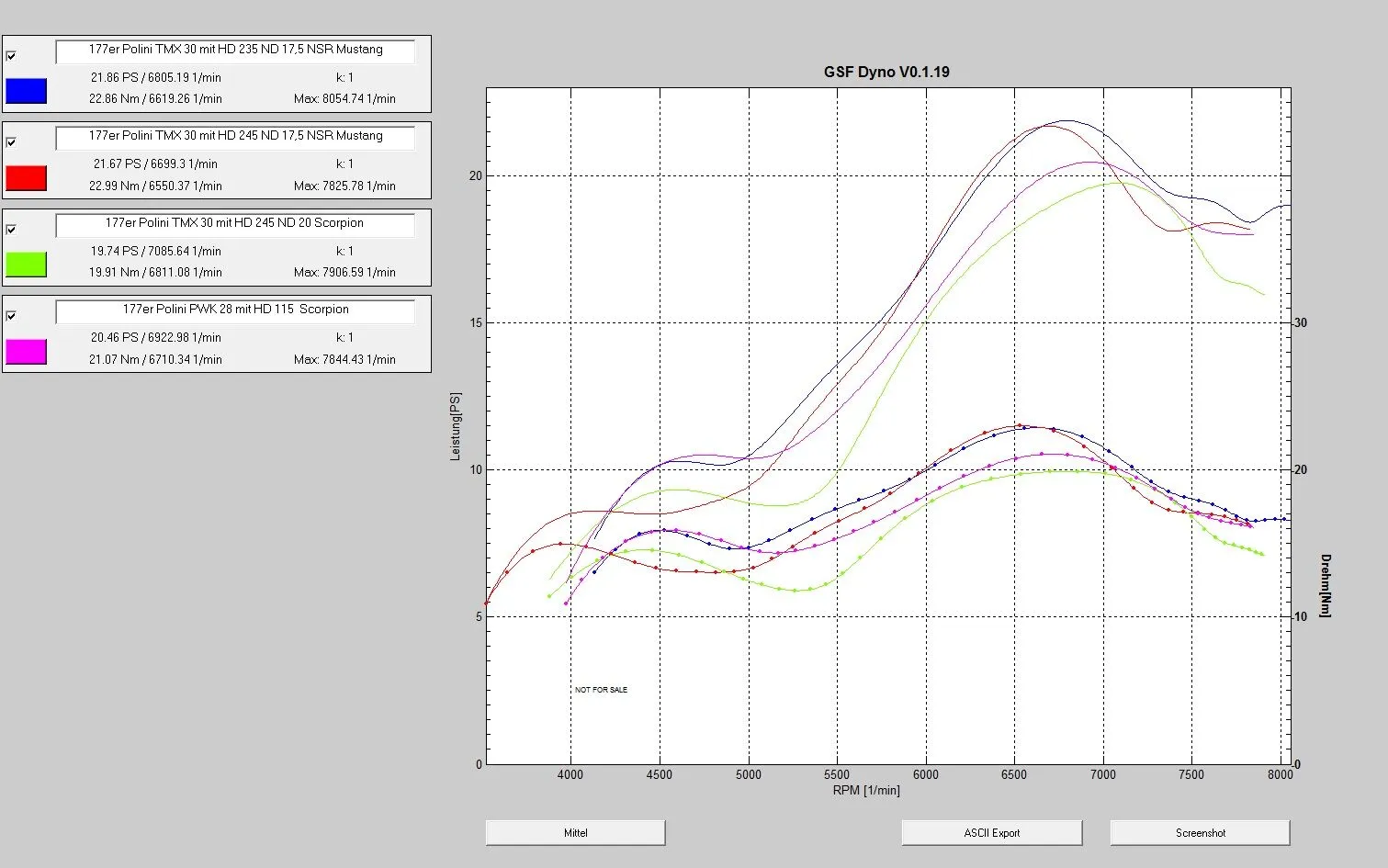Screen dimensions: 1388x868
Task: Click the RPM [1/min] axis label
Action: coord(865,790)
